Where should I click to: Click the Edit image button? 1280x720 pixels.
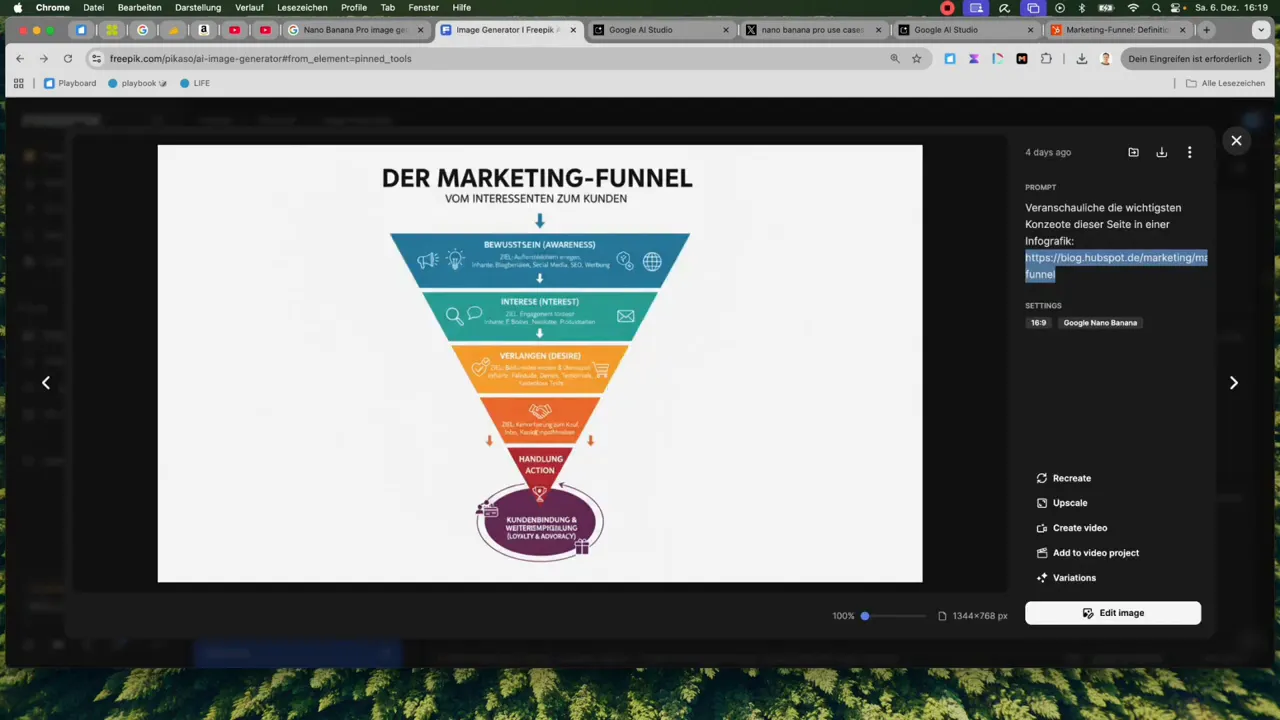1112,613
